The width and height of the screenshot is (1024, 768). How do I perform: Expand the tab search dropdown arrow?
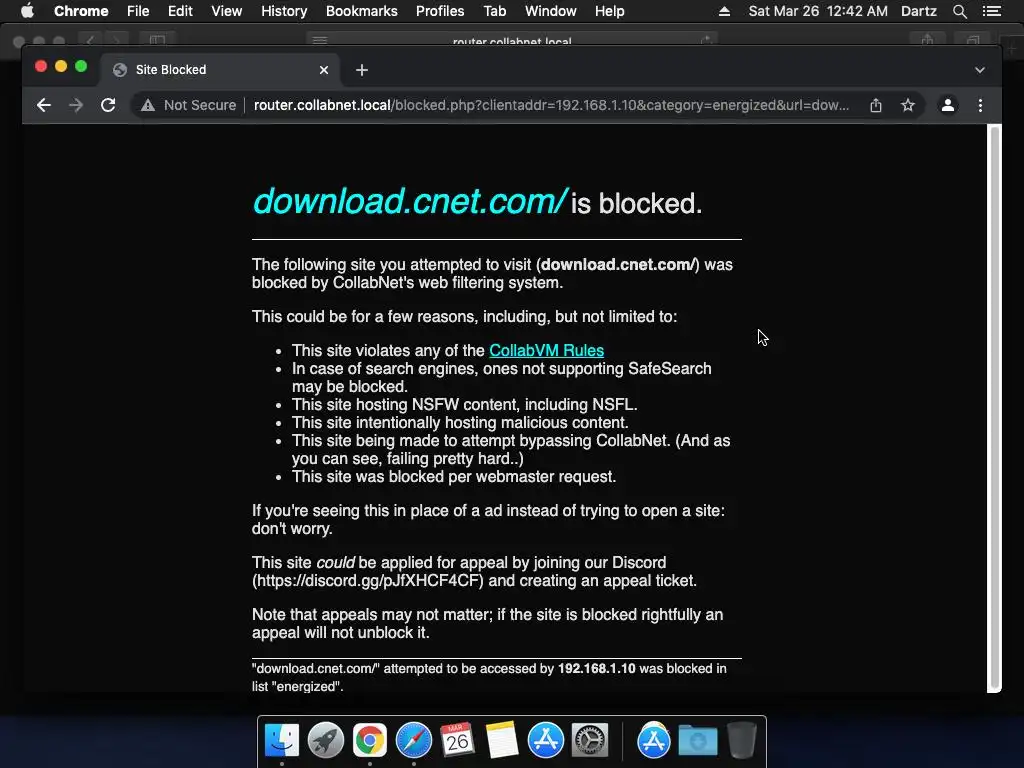[980, 70]
